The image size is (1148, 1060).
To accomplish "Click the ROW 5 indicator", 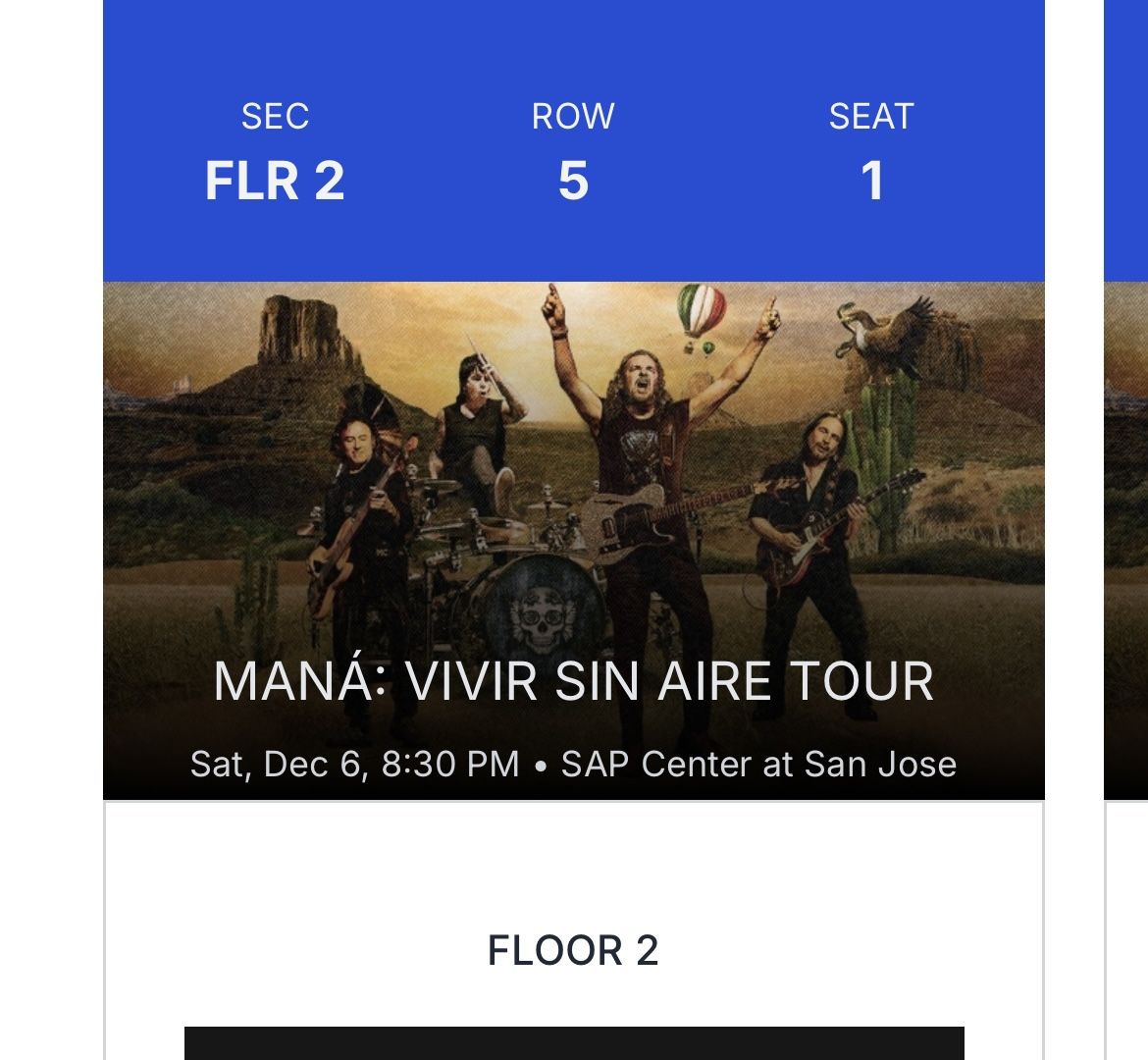I will point(572,152).
